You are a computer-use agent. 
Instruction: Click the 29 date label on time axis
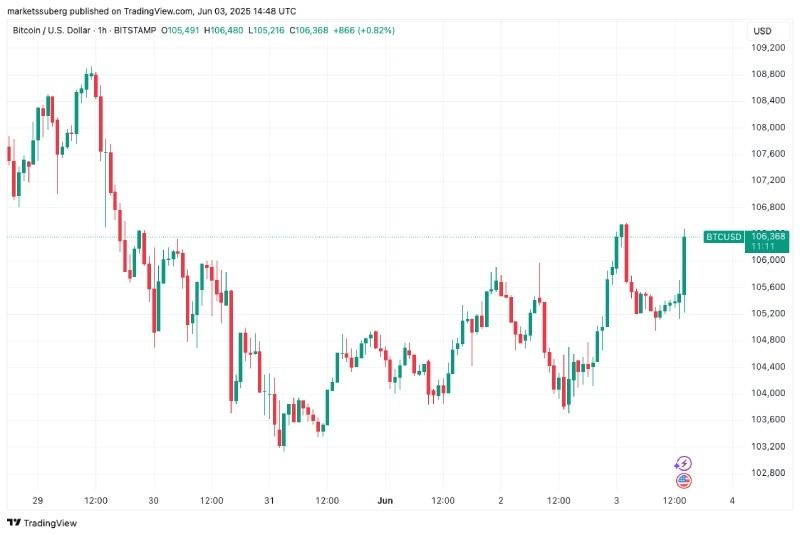pos(38,500)
